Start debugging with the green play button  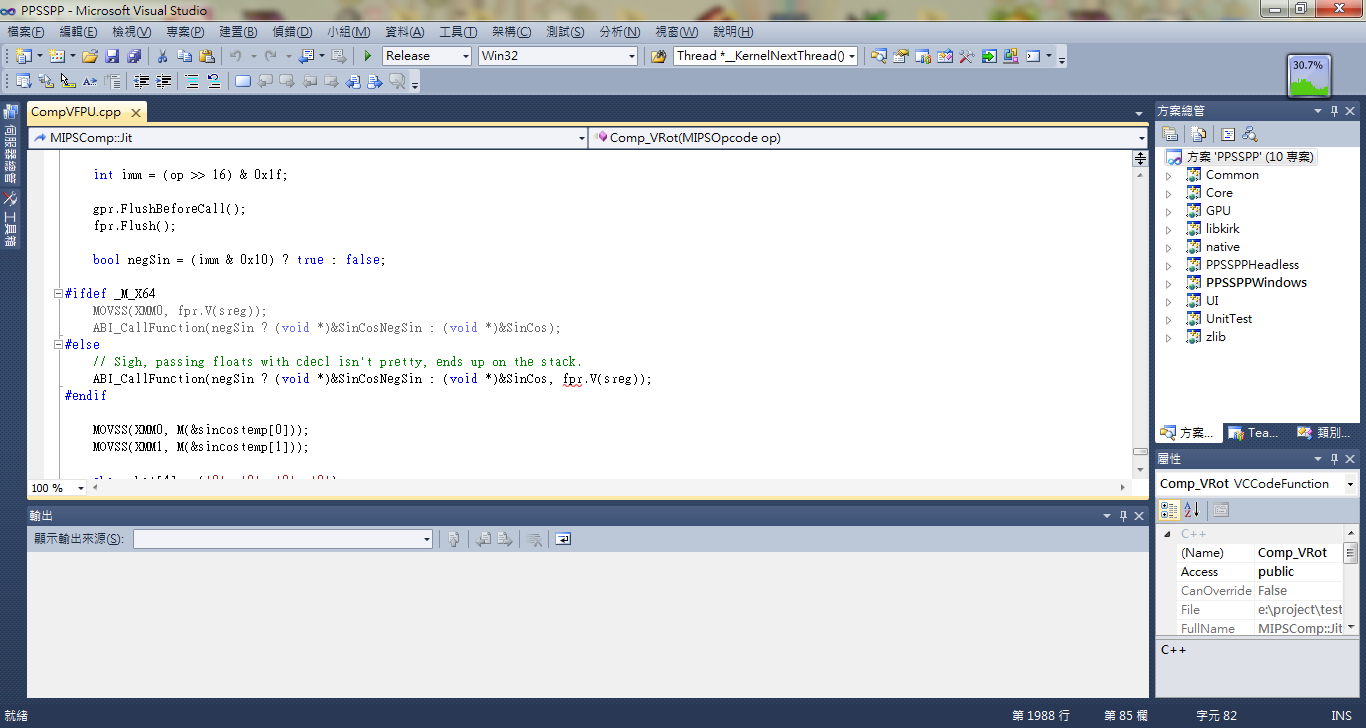point(368,56)
